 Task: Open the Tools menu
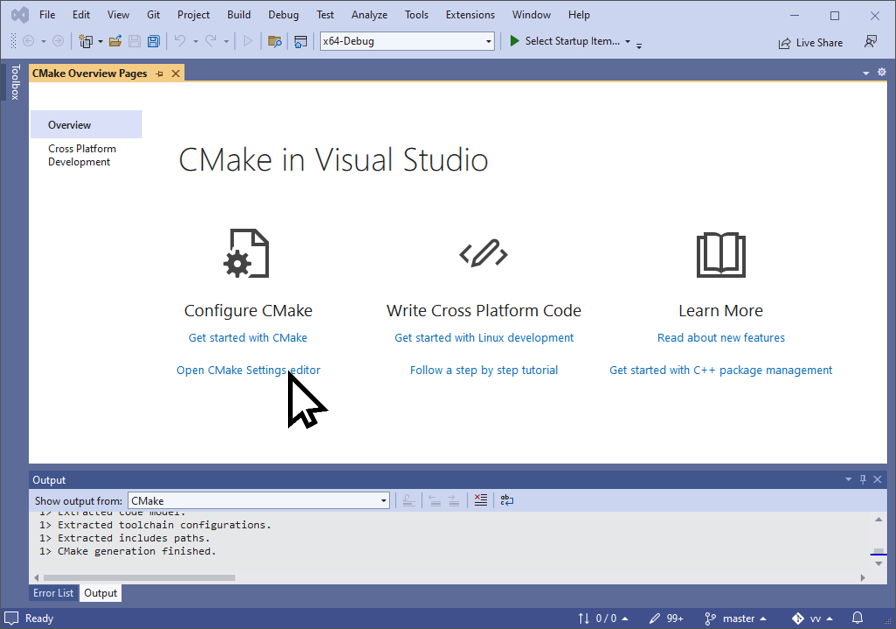(x=417, y=15)
